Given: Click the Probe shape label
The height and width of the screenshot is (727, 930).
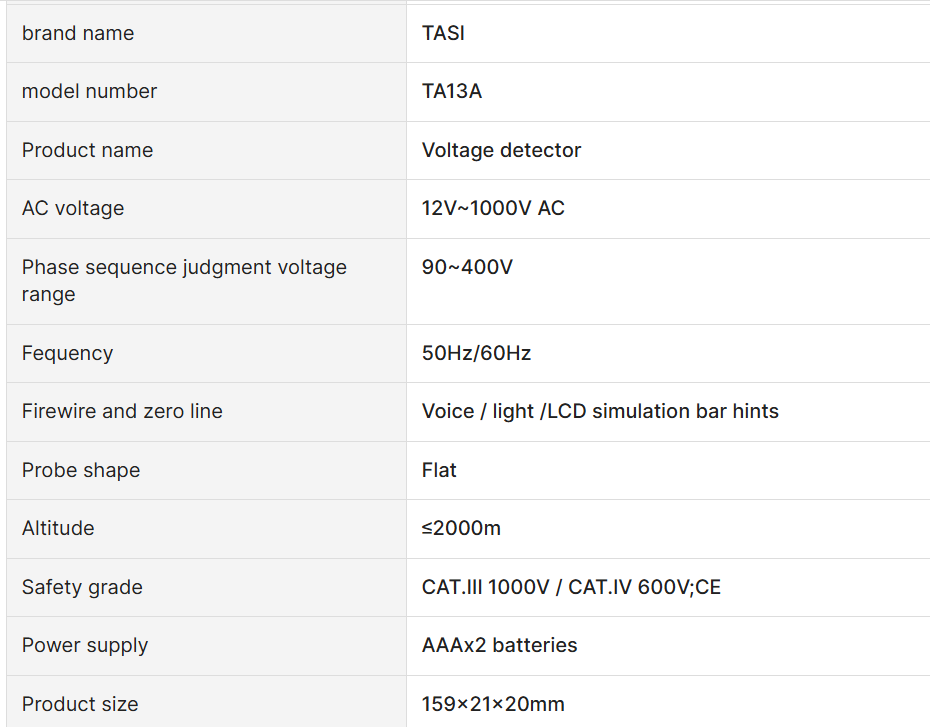Looking at the screenshot, I should pos(81,470).
